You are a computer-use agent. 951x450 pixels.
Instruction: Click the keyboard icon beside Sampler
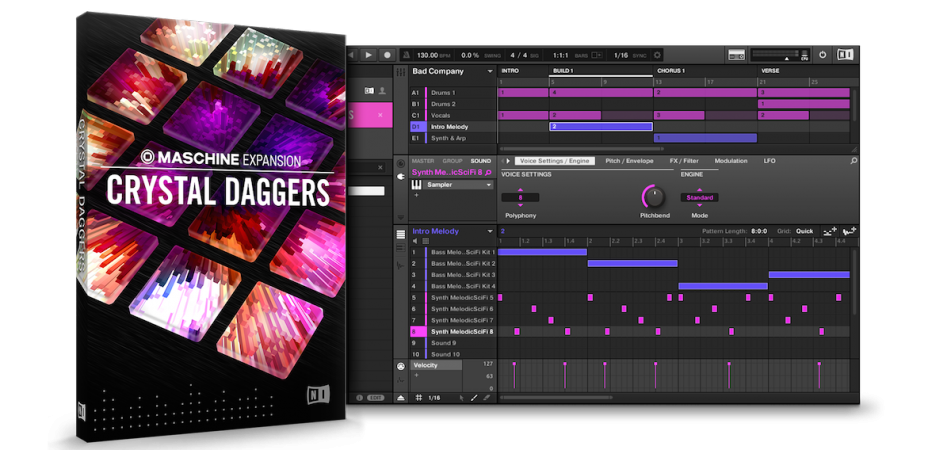[x=417, y=185]
